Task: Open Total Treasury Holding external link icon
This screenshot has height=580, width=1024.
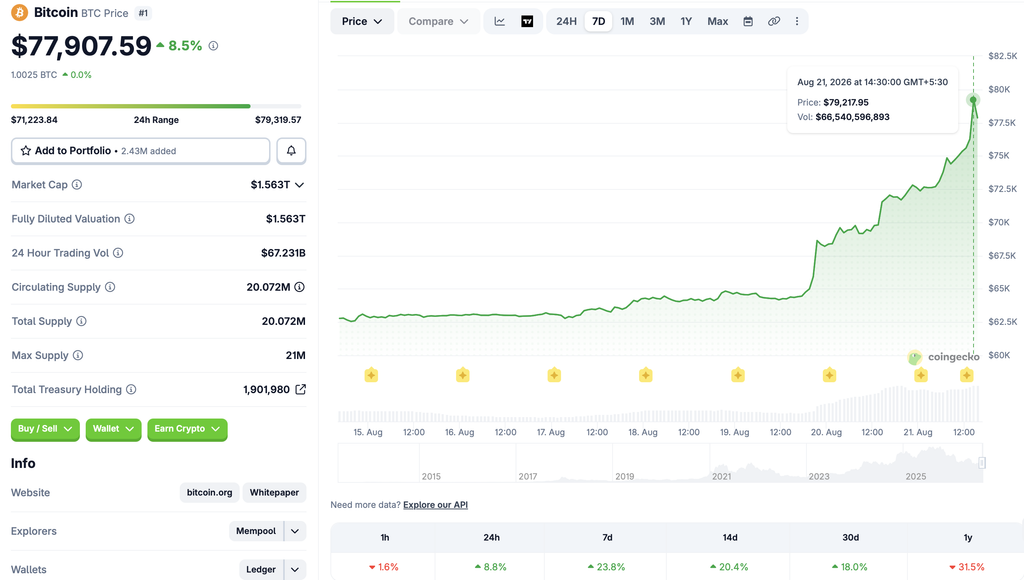Action: [x=300, y=389]
